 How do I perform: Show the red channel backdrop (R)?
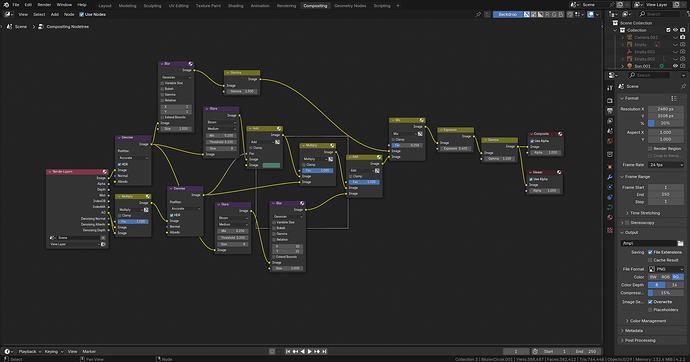click(547, 15)
